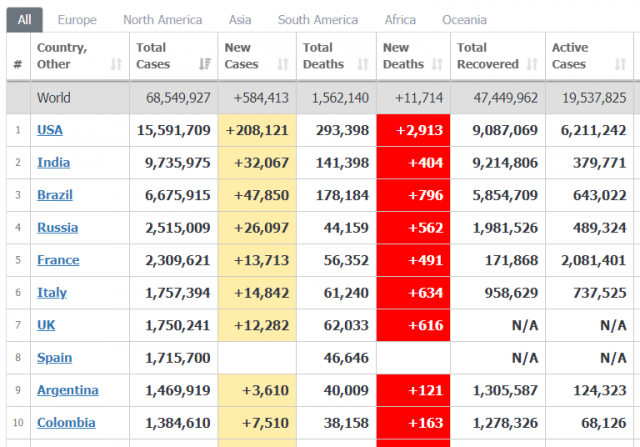
Task: Click the # column header
Action: [18, 64]
